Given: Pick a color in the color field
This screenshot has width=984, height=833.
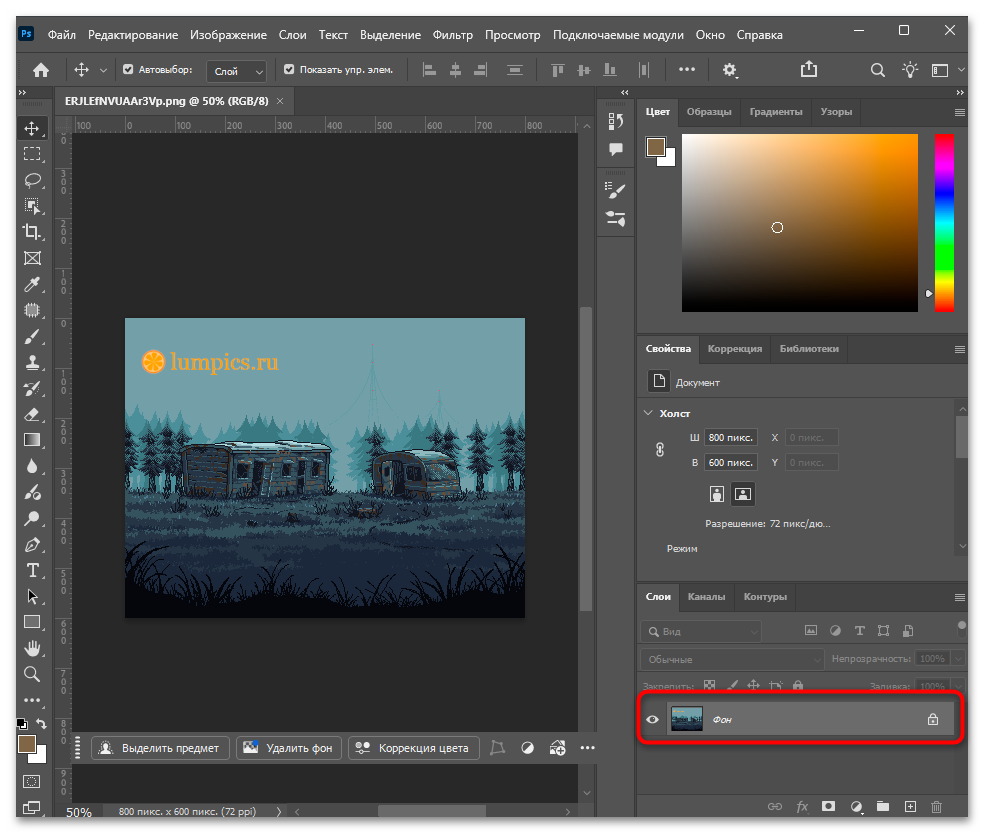Looking at the screenshot, I should click(x=800, y=223).
